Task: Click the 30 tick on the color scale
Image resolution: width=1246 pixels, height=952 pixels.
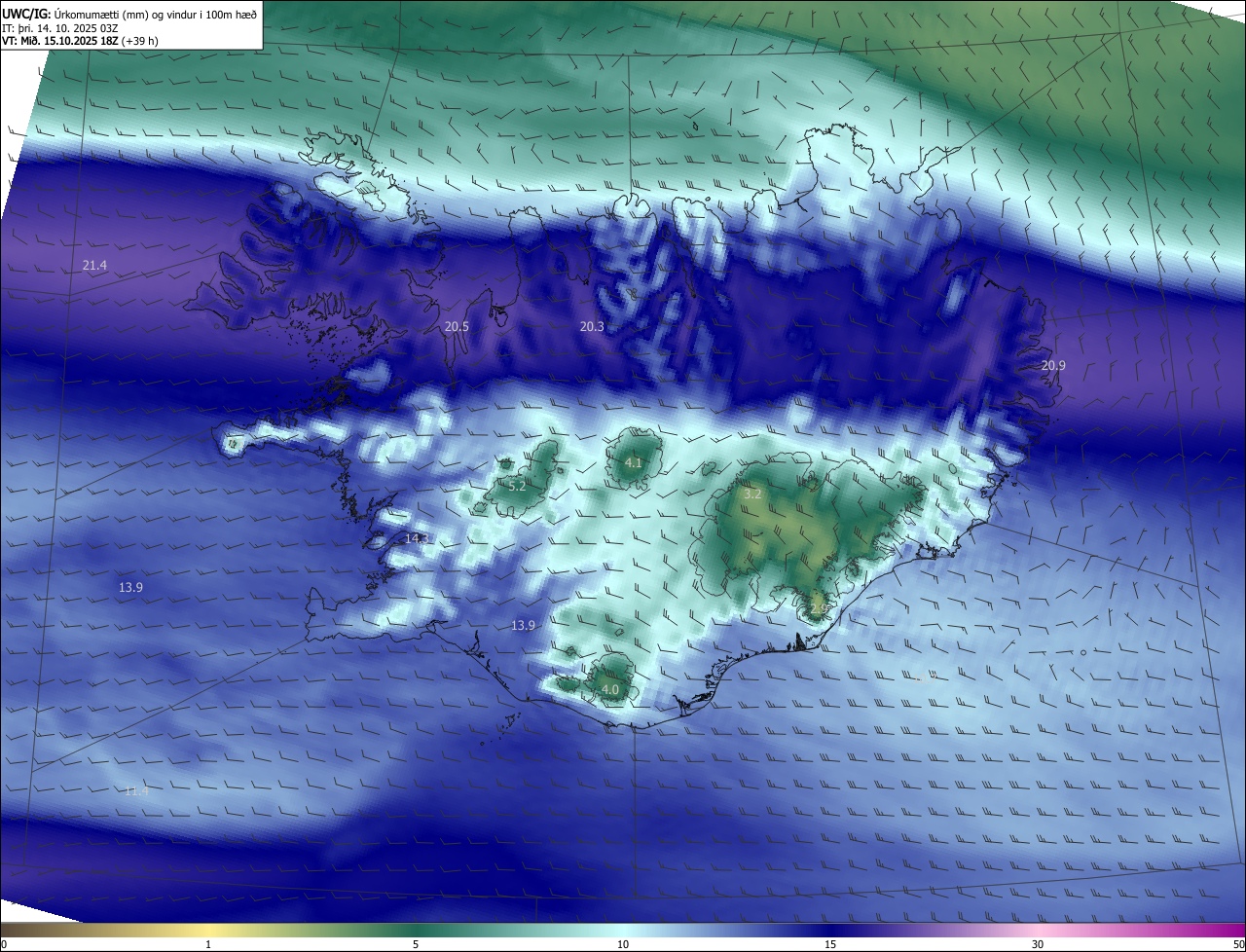Action: pyautogui.click(x=1038, y=944)
